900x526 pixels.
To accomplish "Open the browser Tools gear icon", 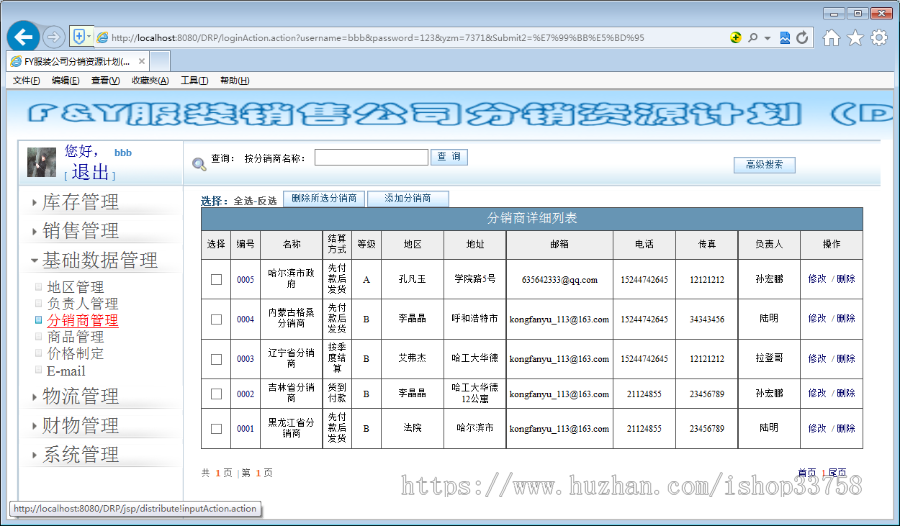I will (879, 38).
